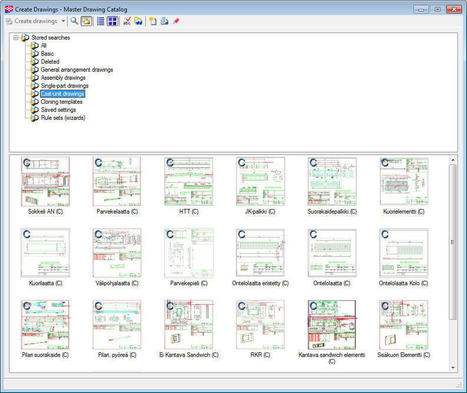Click the Create drawings button
The height and width of the screenshot is (393, 467).
[x=32, y=21]
